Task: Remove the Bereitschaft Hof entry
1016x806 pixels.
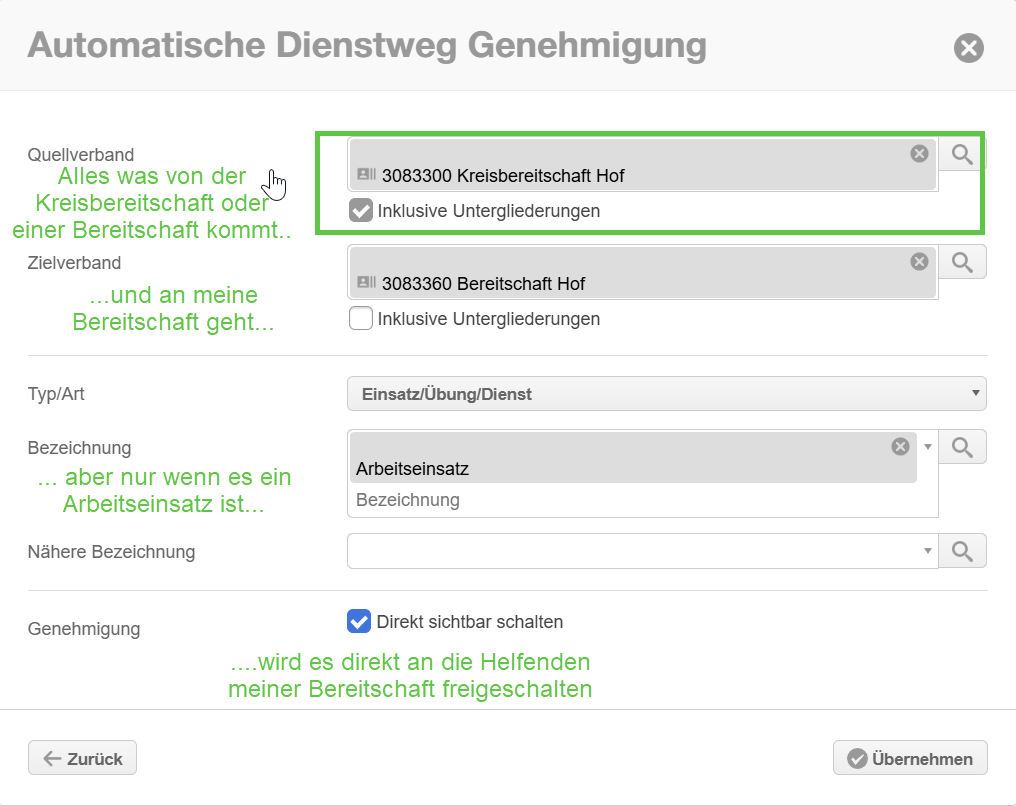Action: [x=919, y=261]
